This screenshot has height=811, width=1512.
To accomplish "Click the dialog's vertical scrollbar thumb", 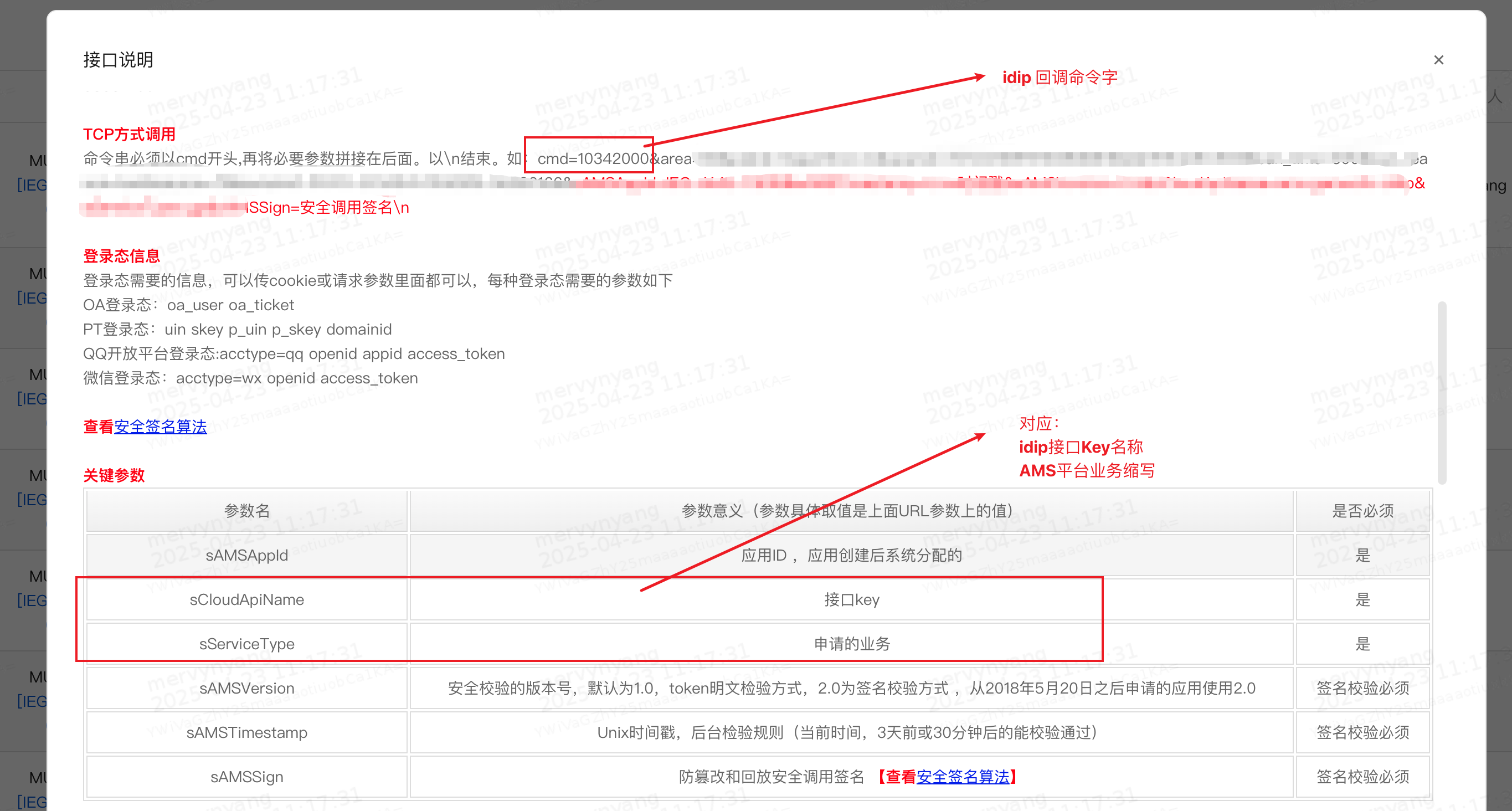I will 1442,392.
